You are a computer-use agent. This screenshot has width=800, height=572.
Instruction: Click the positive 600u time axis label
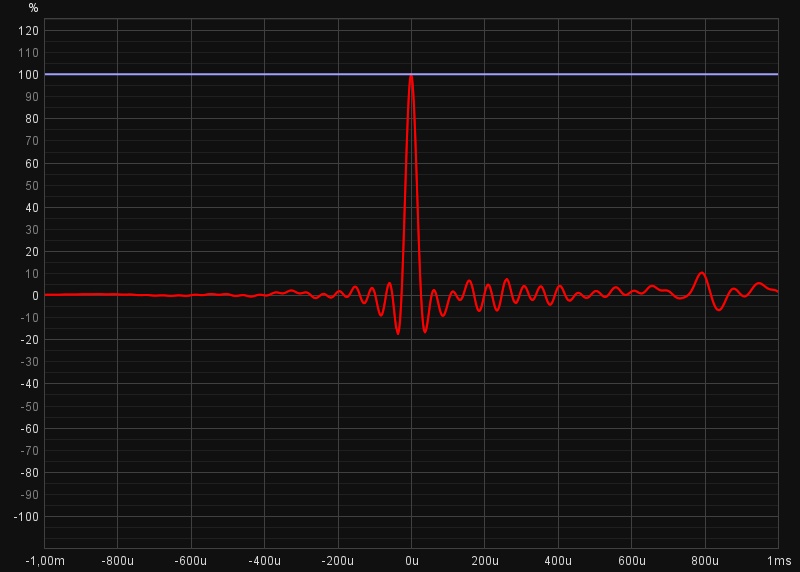[x=632, y=561]
